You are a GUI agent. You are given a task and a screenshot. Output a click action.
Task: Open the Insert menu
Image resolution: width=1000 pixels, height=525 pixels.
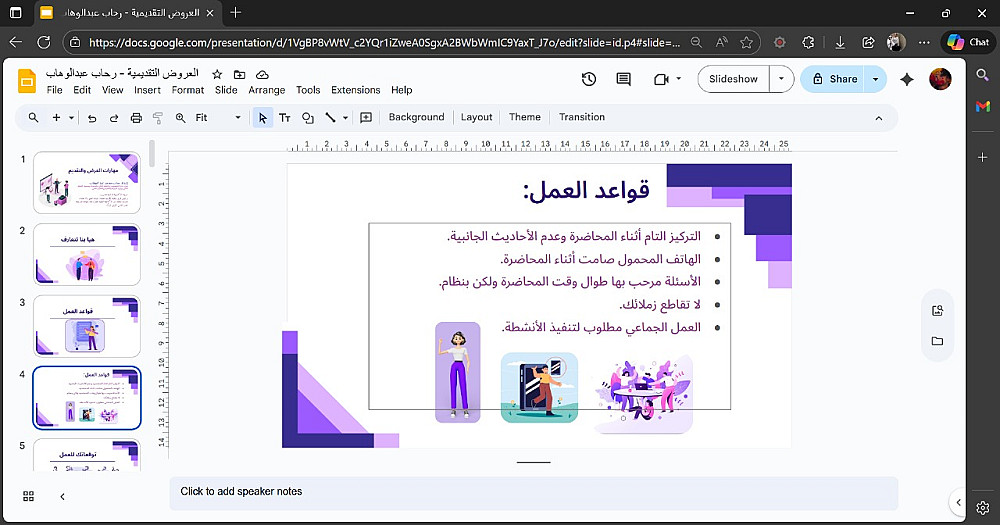point(147,90)
